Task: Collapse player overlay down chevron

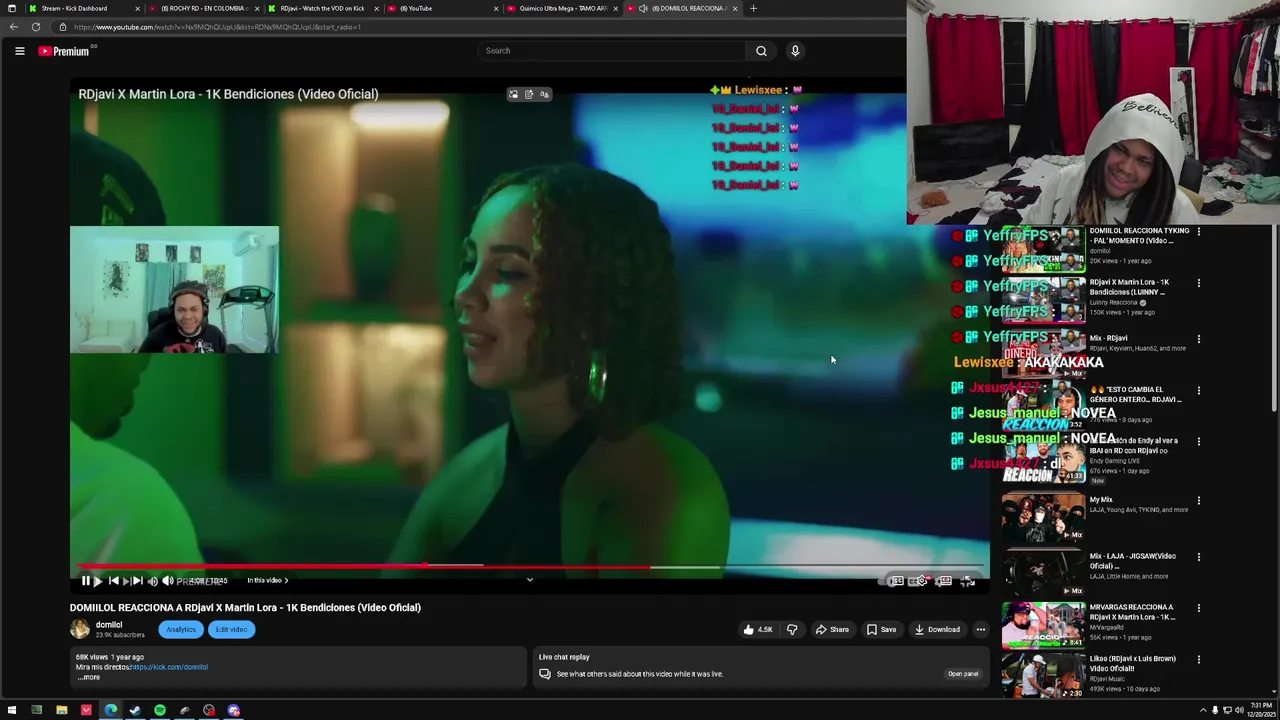Action: (x=530, y=580)
